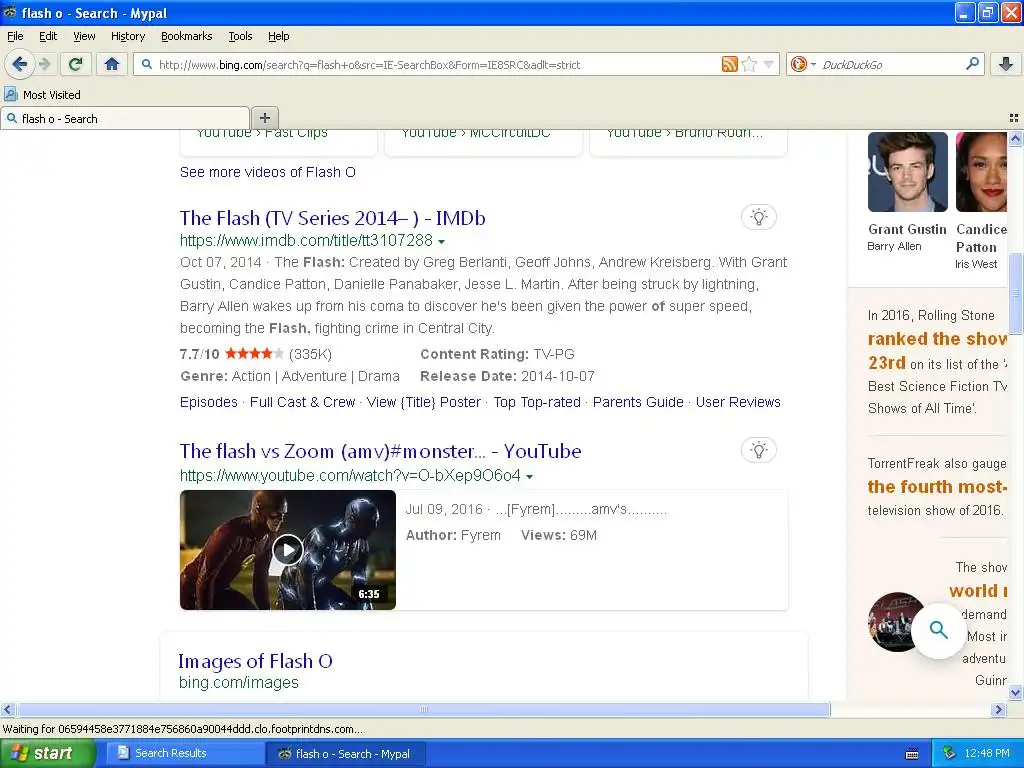
Task: Go back with the Back arrow button
Action: click(20, 64)
